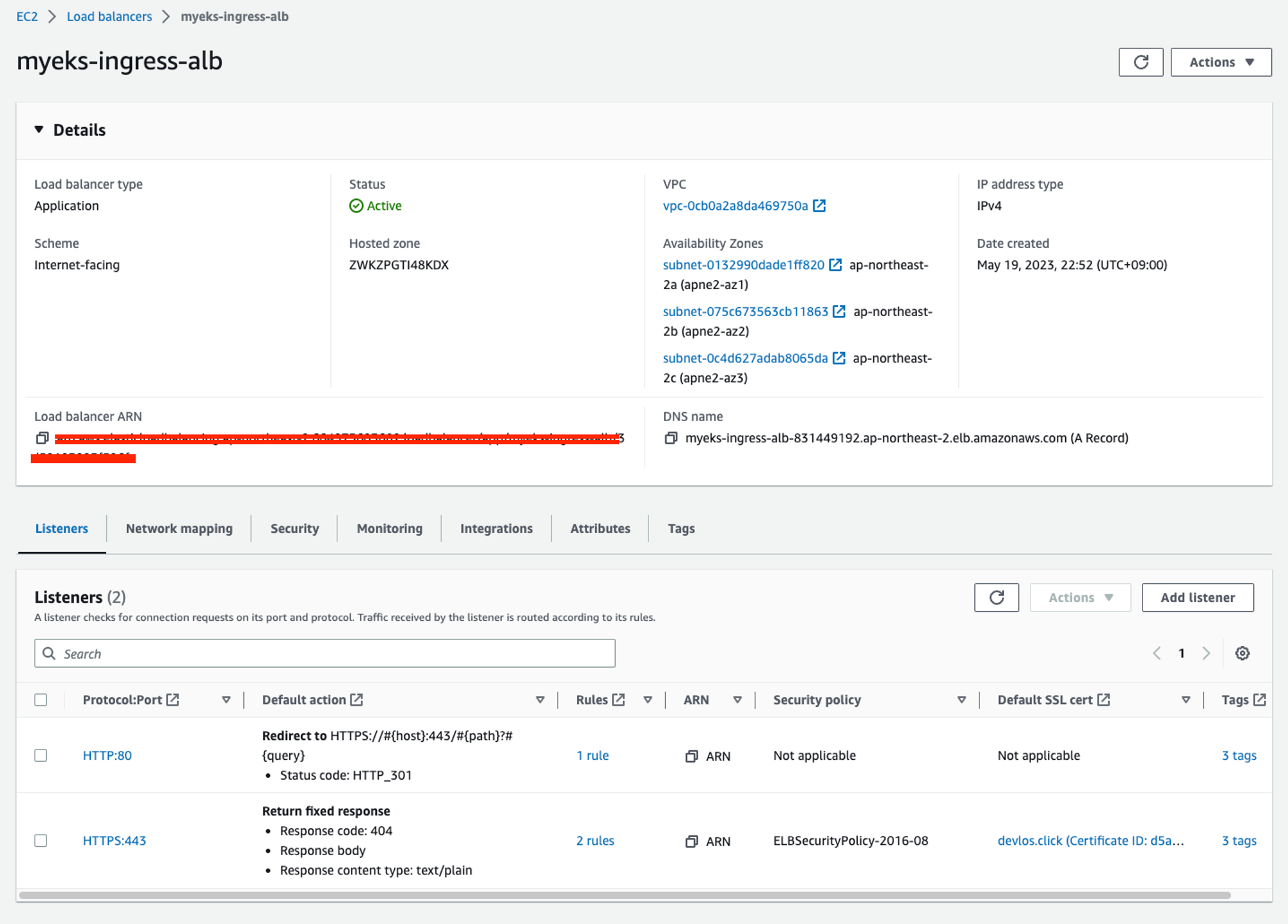
Task: Select the HTTP:80 listener checkbox
Action: coord(41,755)
